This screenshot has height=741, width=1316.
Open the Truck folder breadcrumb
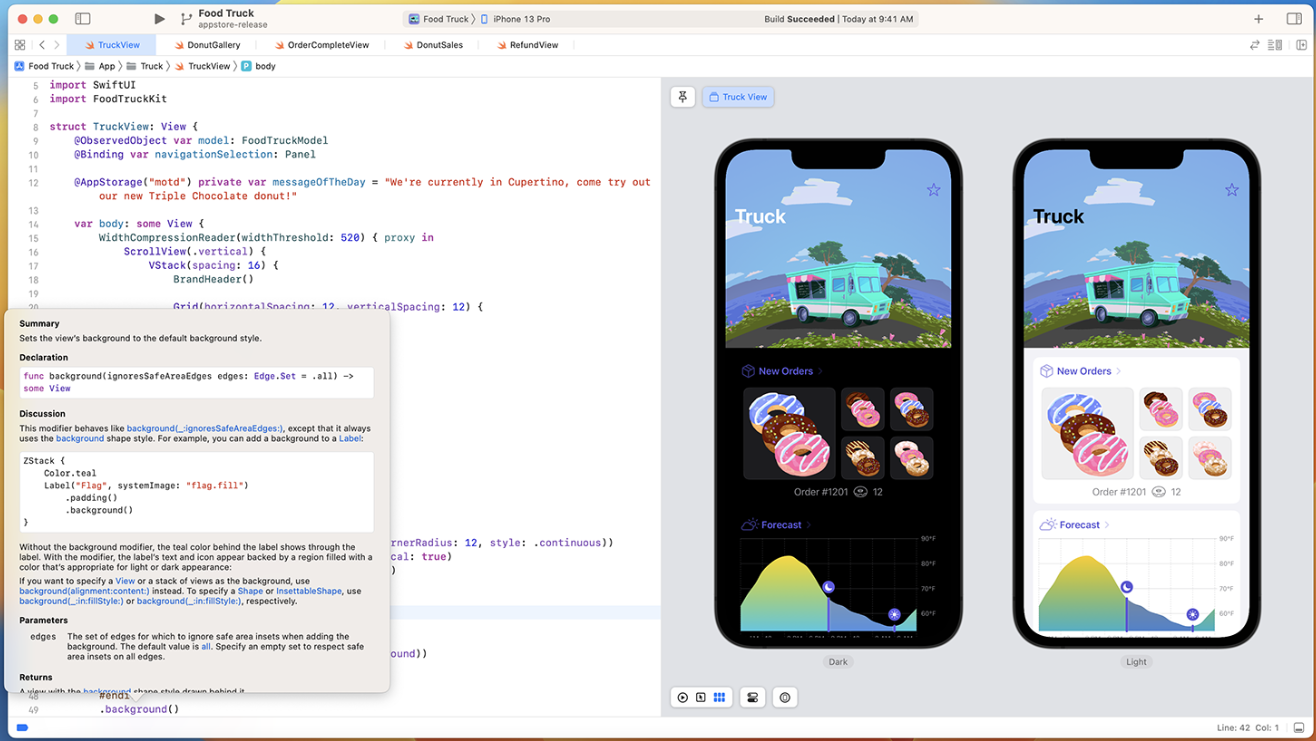click(145, 66)
